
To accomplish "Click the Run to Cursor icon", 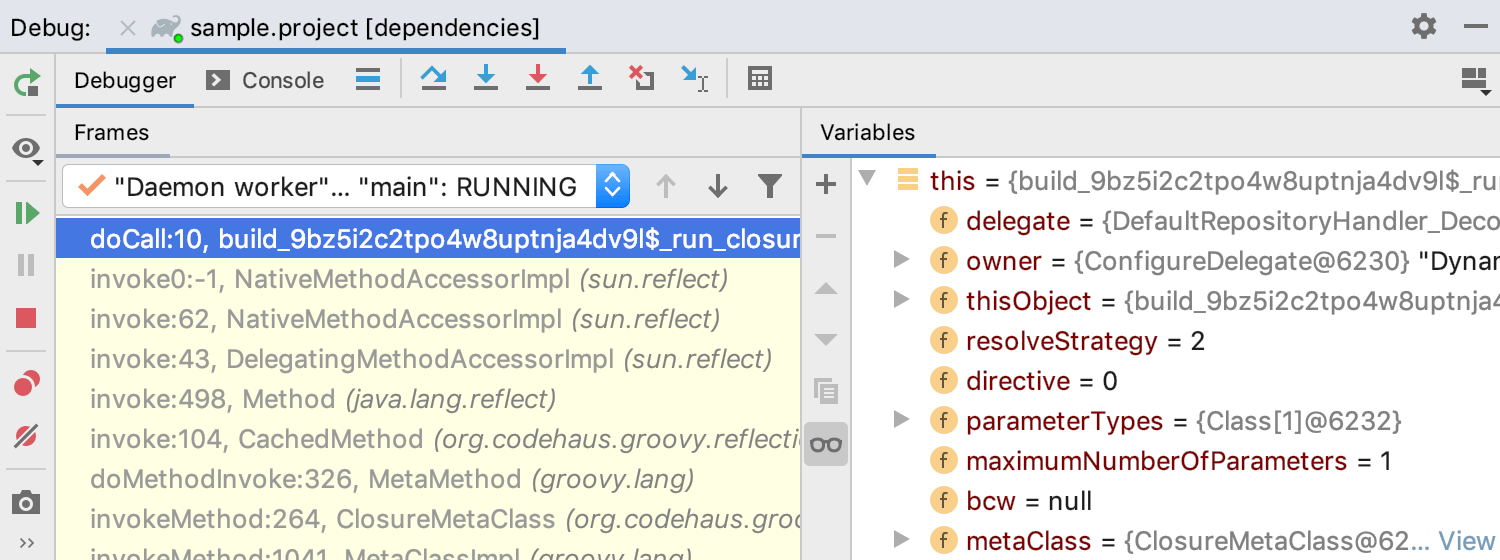I will point(694,79).
